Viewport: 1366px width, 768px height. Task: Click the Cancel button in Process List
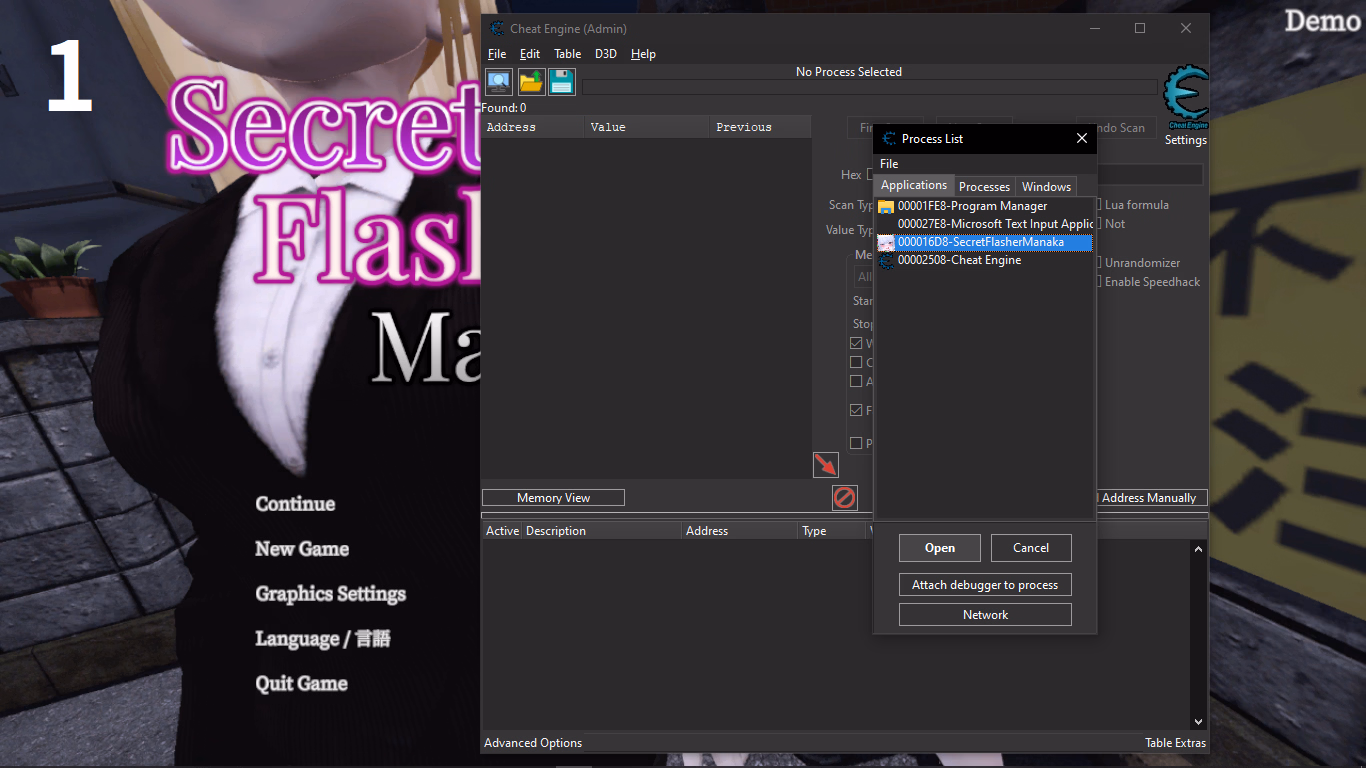coord(1031,548)
